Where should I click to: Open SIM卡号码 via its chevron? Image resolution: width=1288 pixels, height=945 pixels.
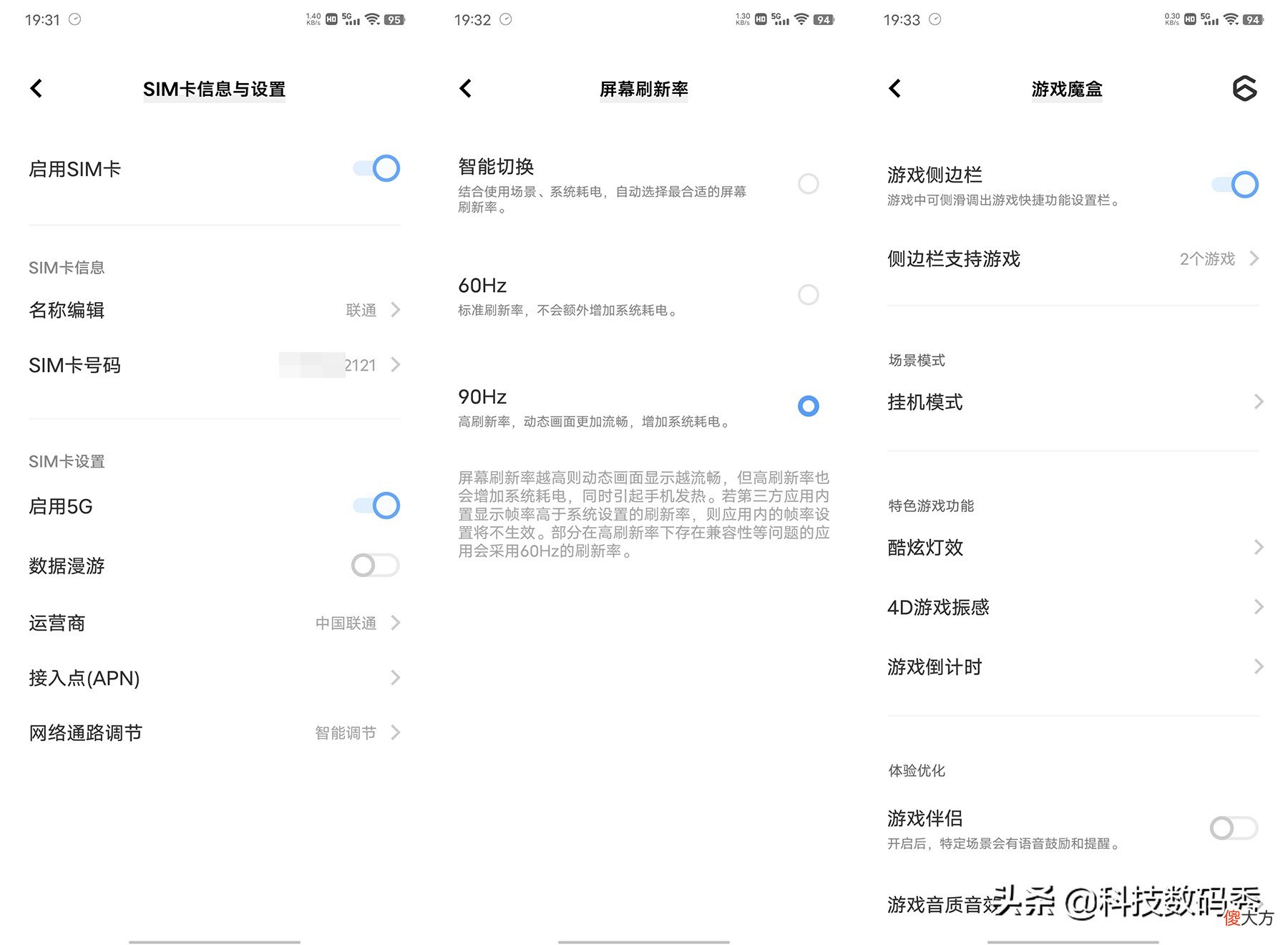pyautogui.click(x=396, y=365)
